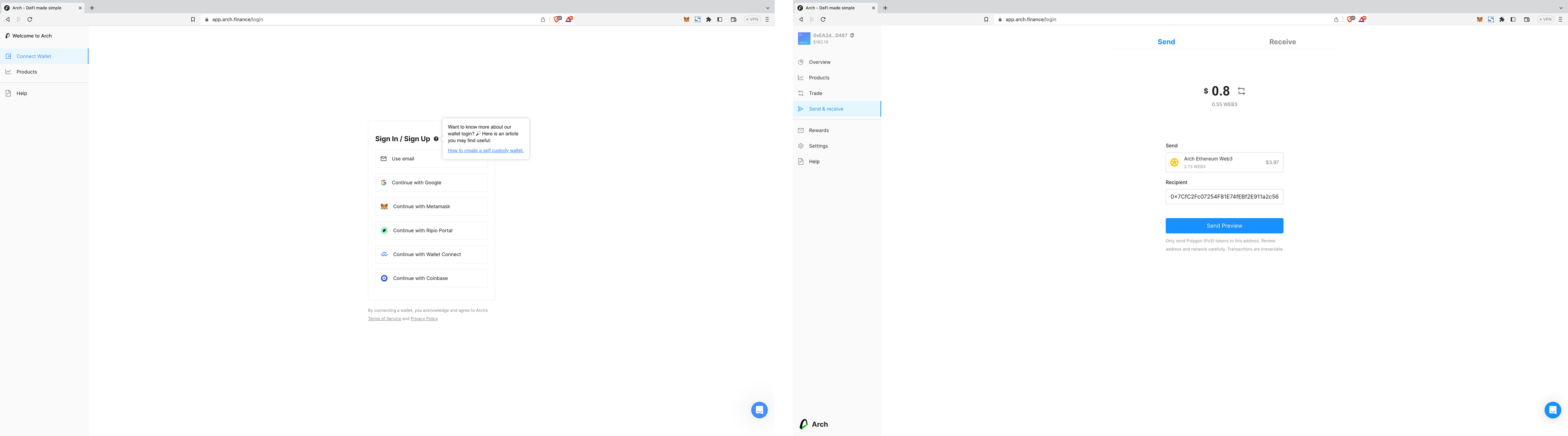Expand the tab list chevron in the left window
The height and width of the screenshot is (436, 1568).
coord(768,8)
